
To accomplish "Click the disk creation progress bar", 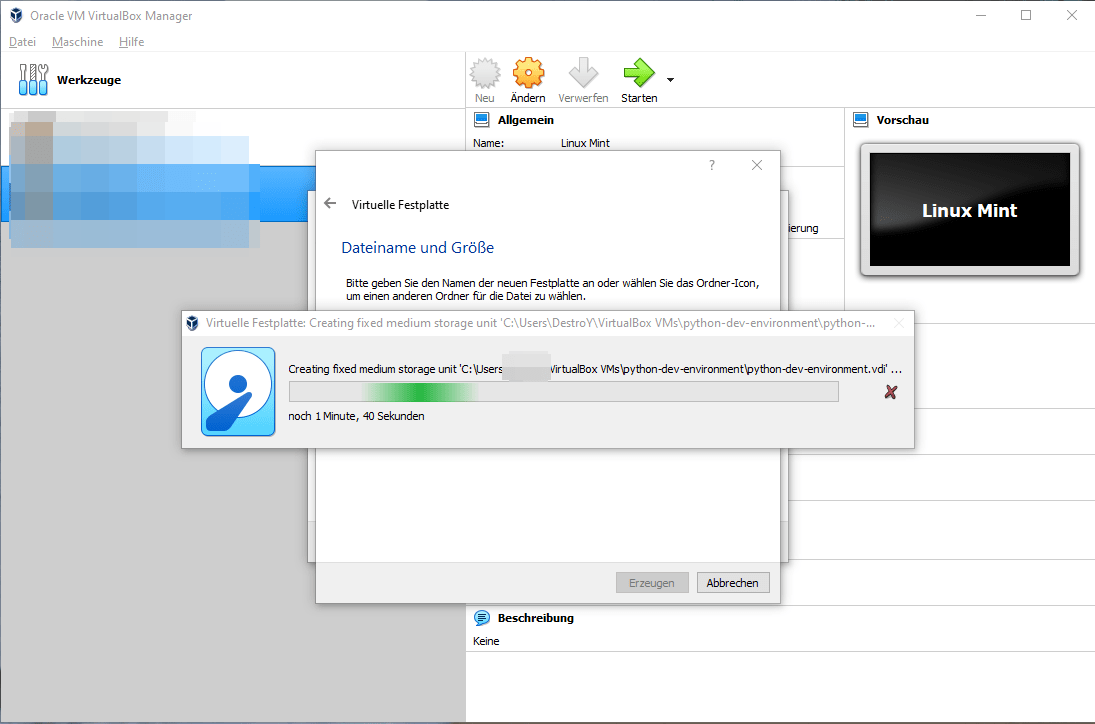I will point(563,392).
